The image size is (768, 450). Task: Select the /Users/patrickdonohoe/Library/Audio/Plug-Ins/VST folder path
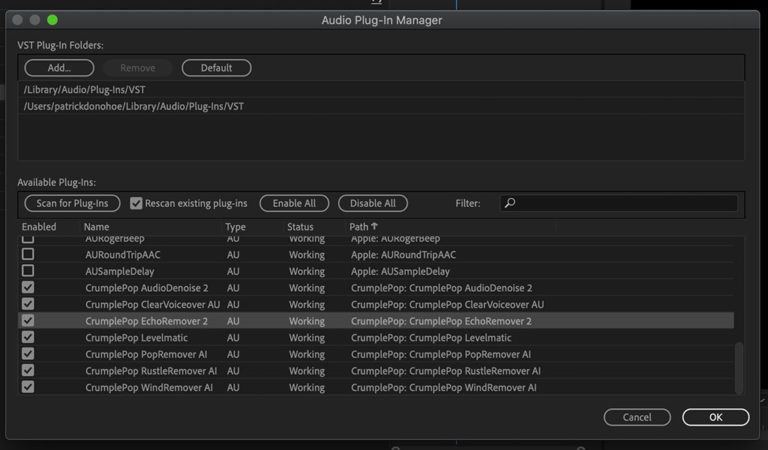[134, 106]
